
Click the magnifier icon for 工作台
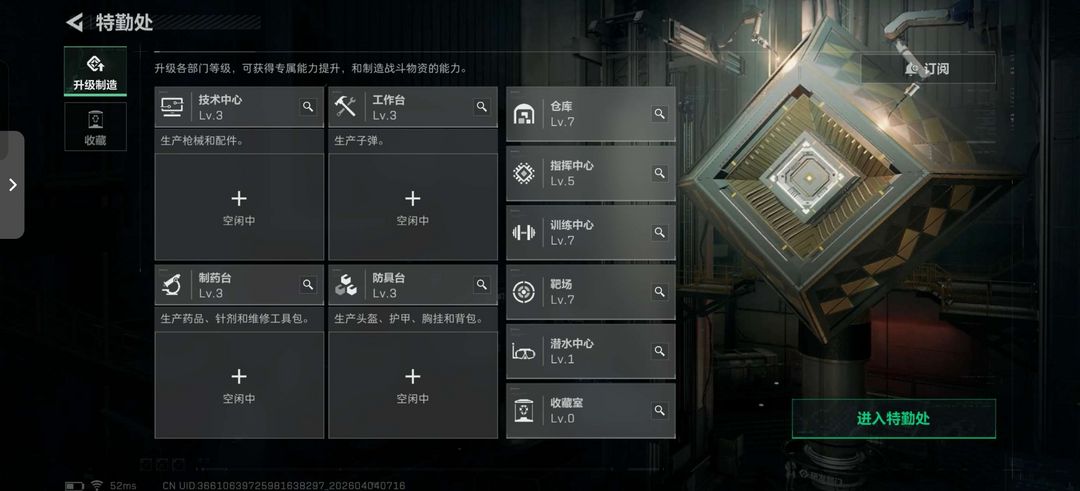pos(481,107)
